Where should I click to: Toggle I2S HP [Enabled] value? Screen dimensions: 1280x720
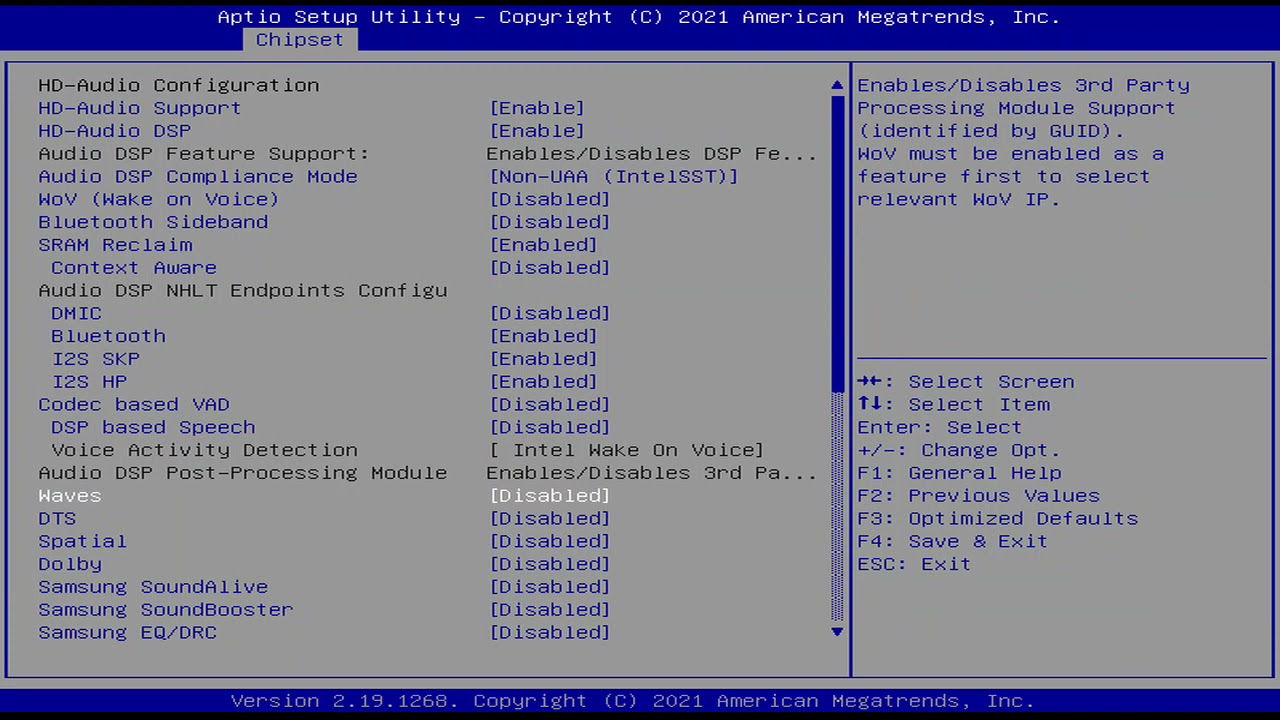tap(543, 382)
